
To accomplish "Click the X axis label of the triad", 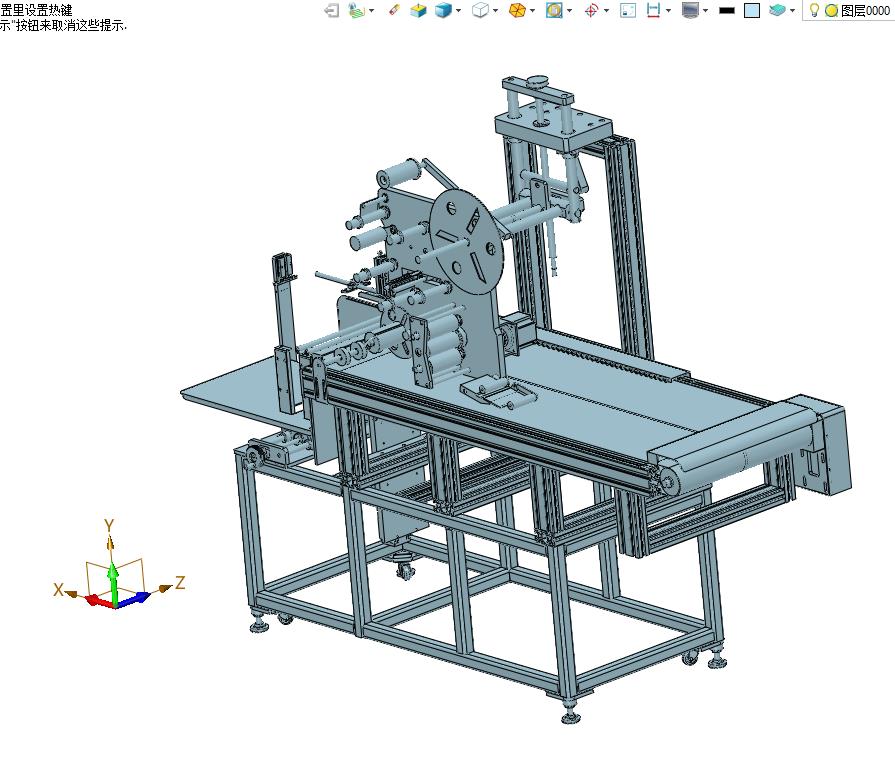I will pos(58,590).
